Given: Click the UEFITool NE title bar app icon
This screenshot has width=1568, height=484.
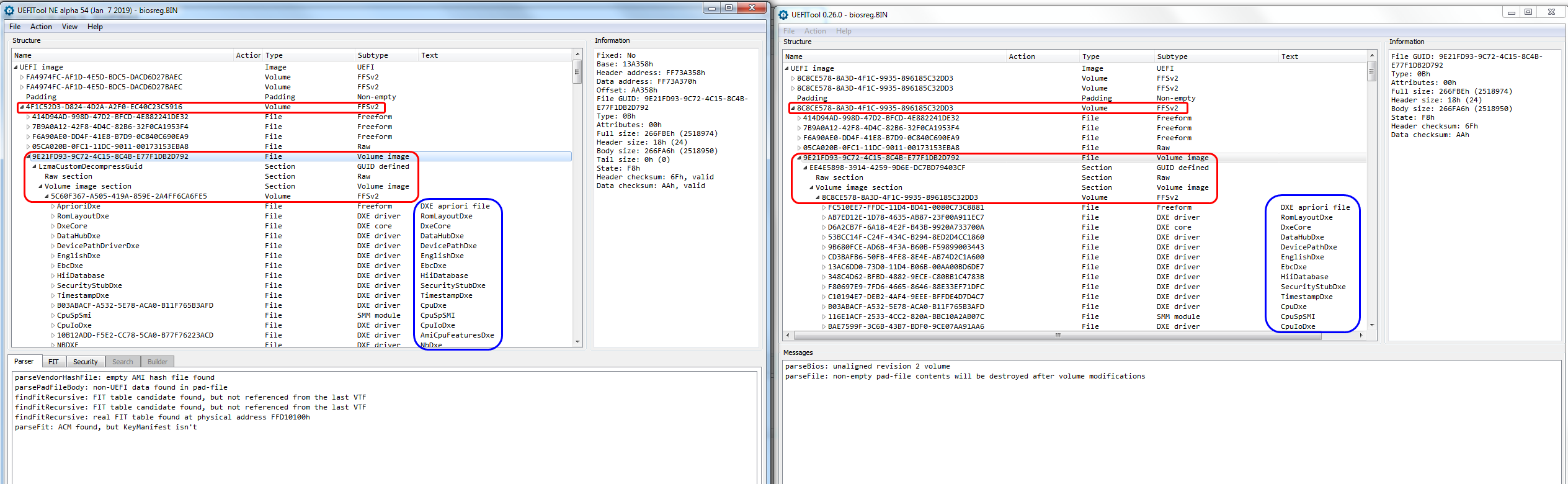Looking at the screenshot, I should coord(9,10).
